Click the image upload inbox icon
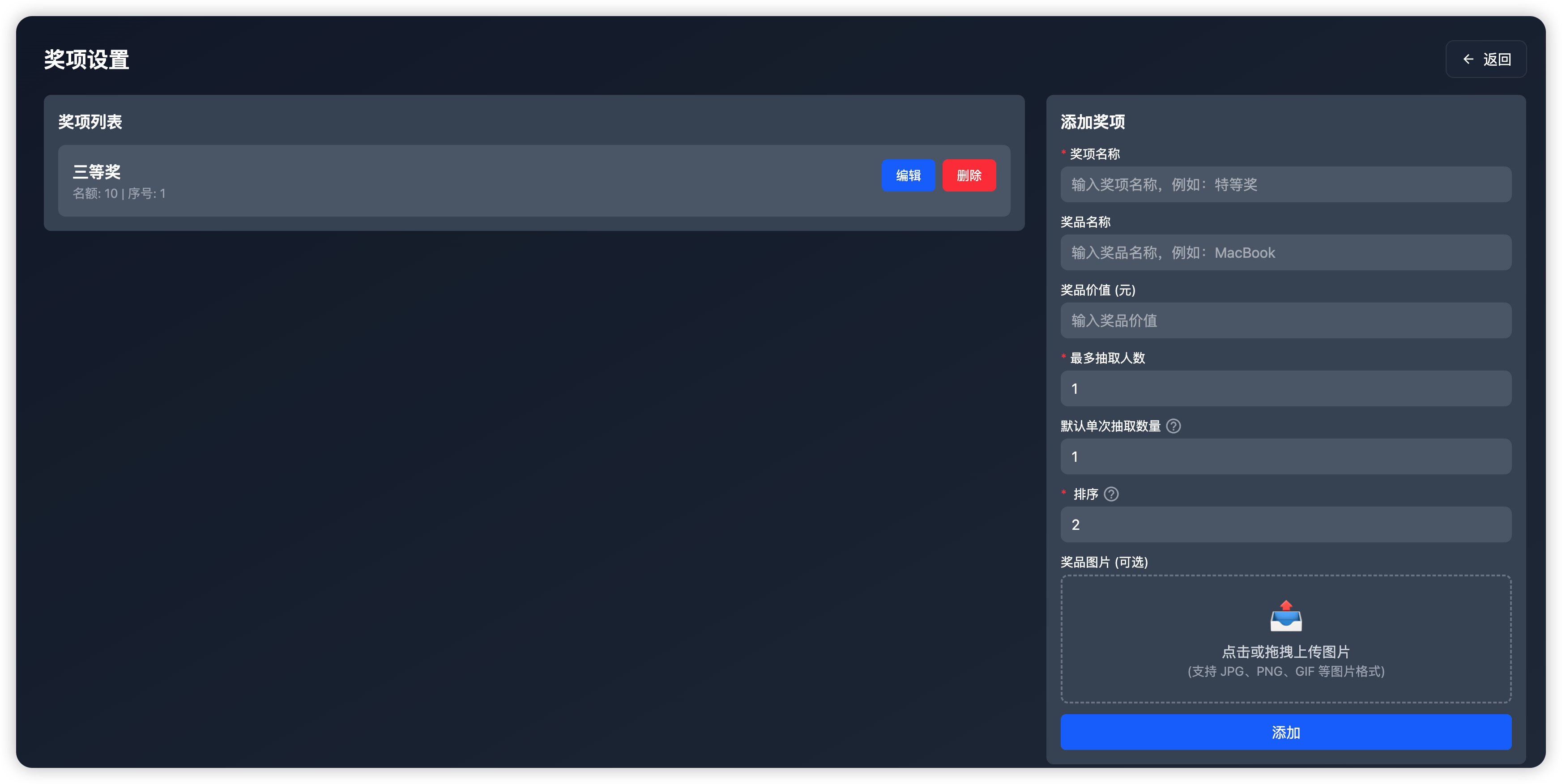The width and height of the screenshot is (1562, 784). [1285, 616]
